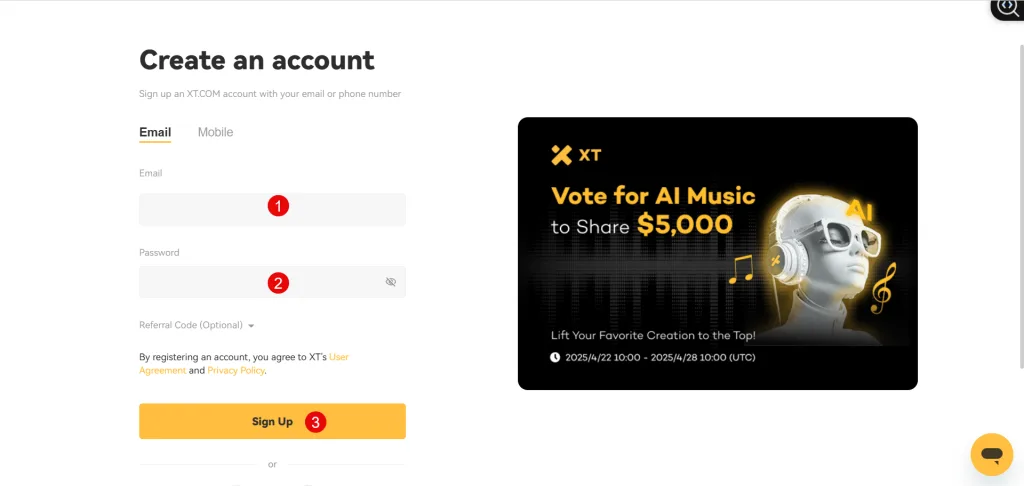The width and height of the screenshot is (1024, 486).
Task: Open the Privacy Policy link
Action: (236, 370)
